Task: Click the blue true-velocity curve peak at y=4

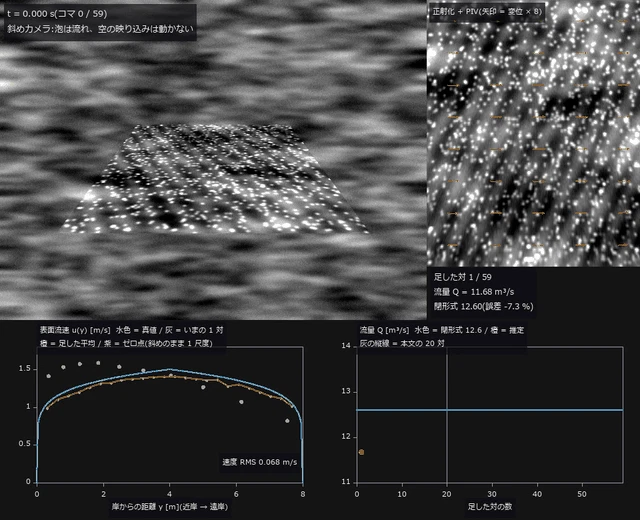Action: 170,369
